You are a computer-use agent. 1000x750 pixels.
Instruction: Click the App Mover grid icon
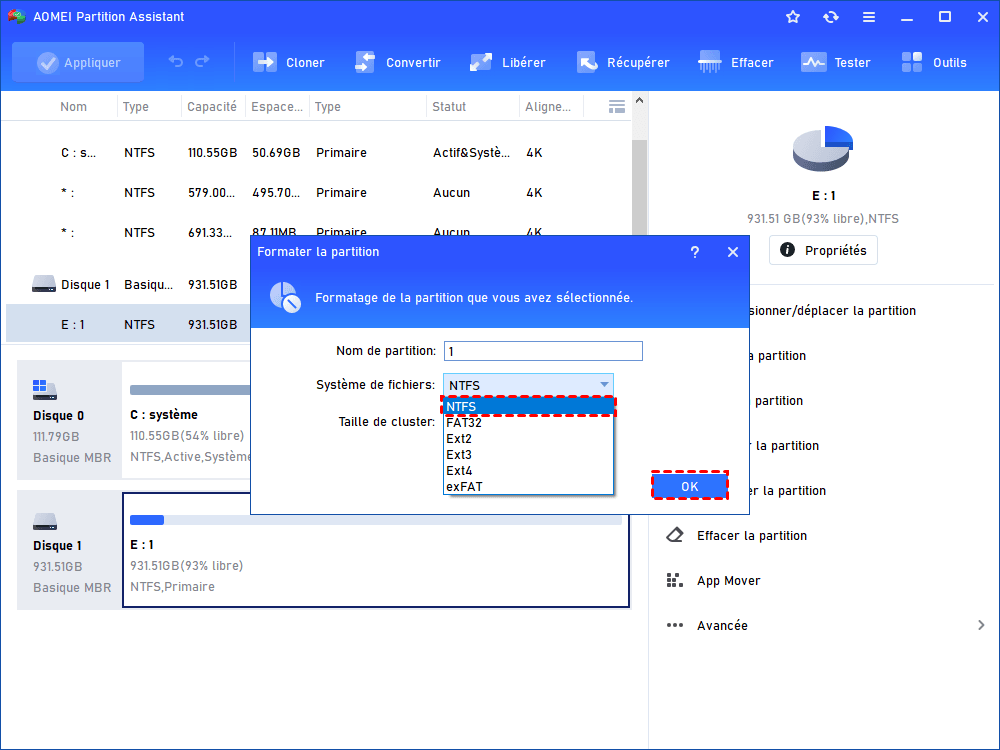click(x=675, y=580)
